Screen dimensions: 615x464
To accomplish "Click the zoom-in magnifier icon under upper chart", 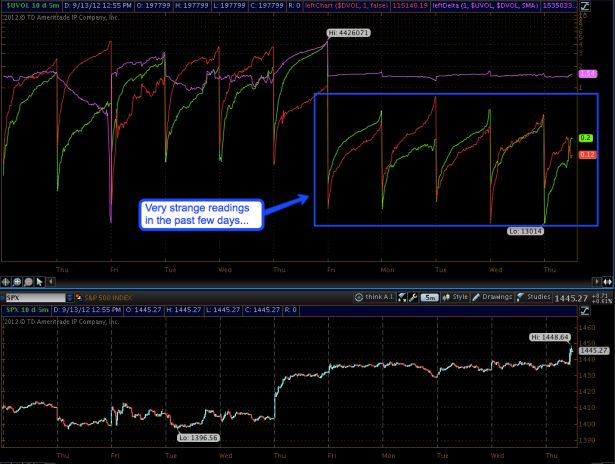I will 18,283.
